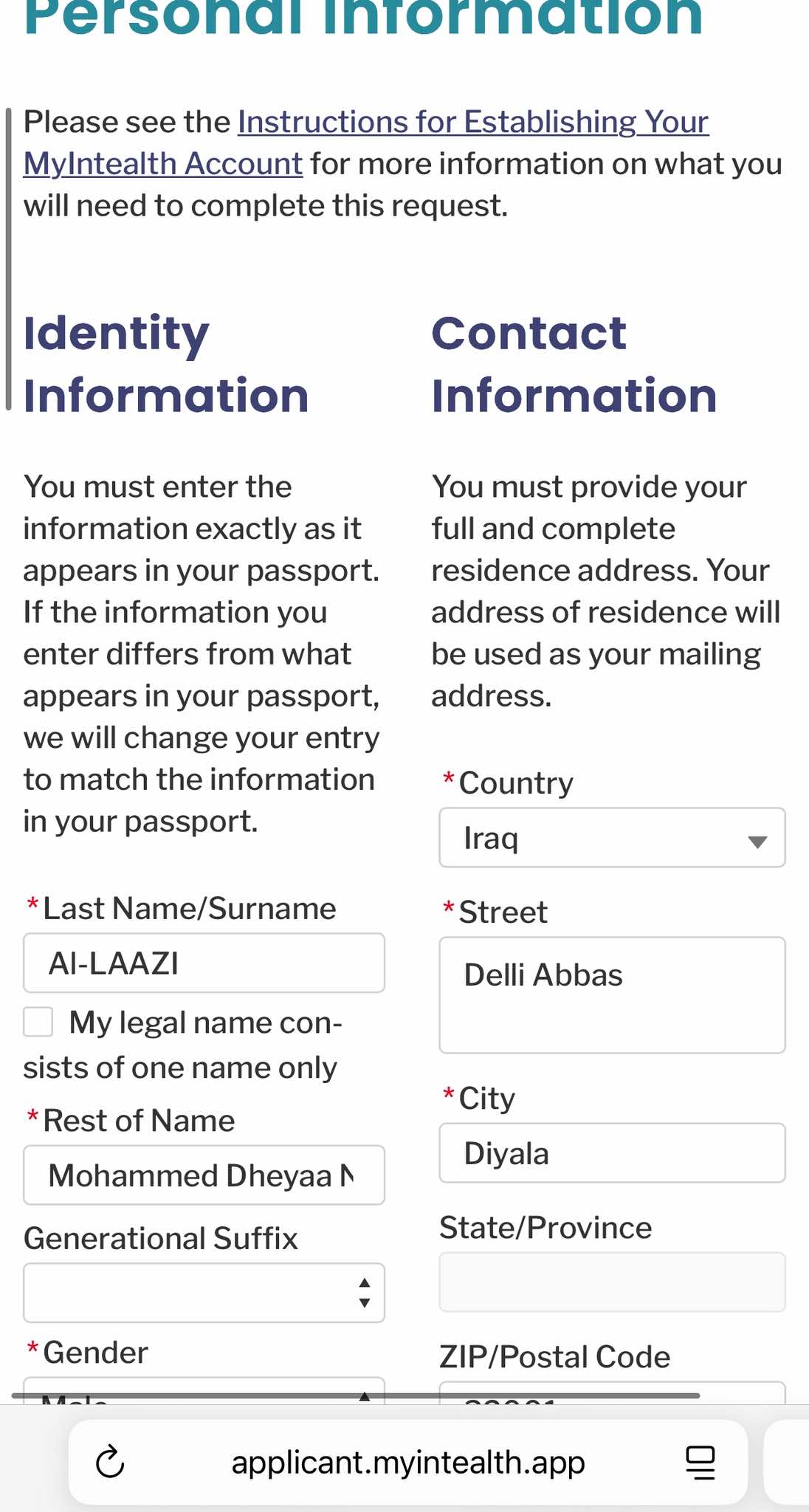Click the Rest of Name field
This screenshot has width=809, height=1512.
(x=204, y=1175)
